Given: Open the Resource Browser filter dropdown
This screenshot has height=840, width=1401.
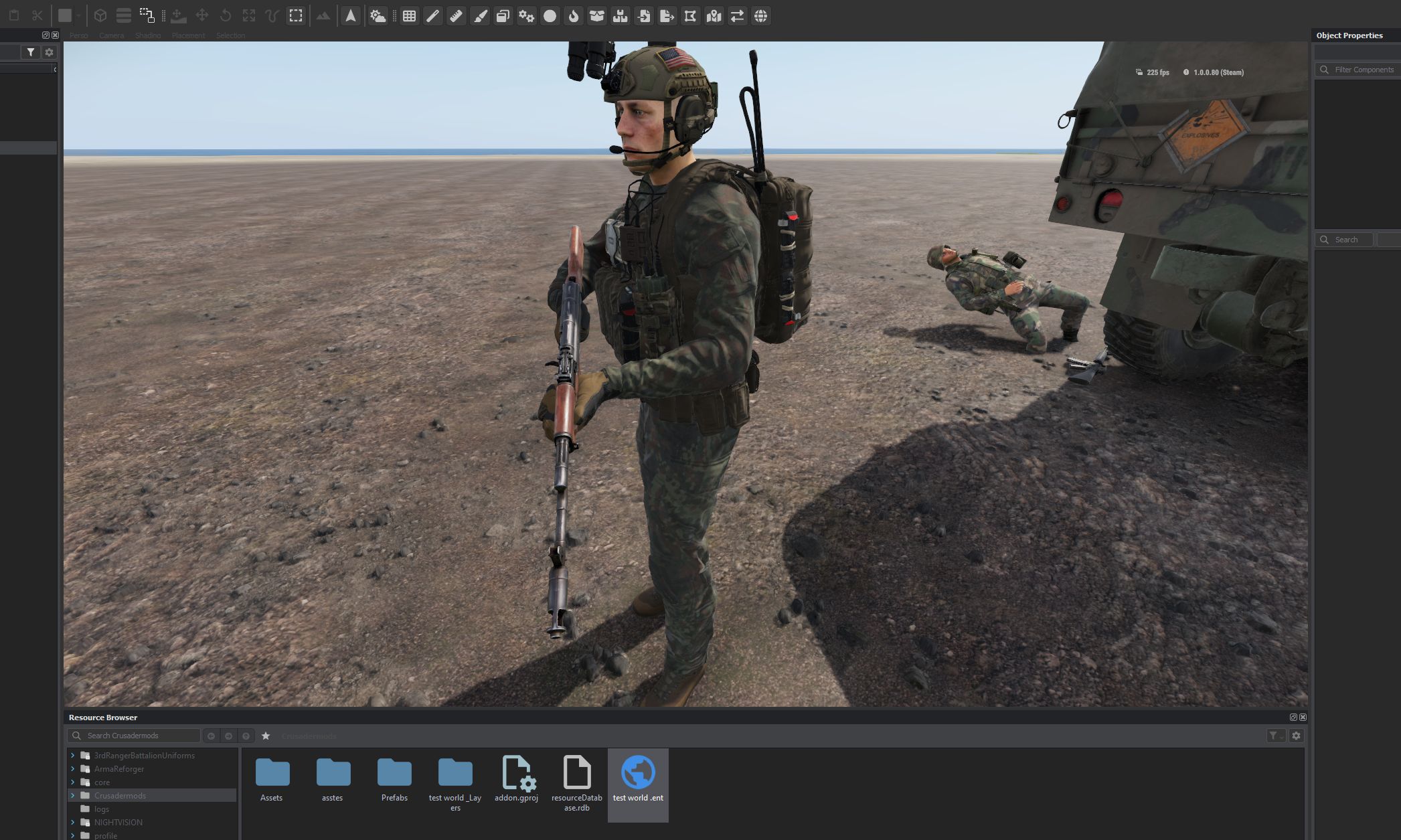Looking at the screenshot, I should [x=1276, y=736].
